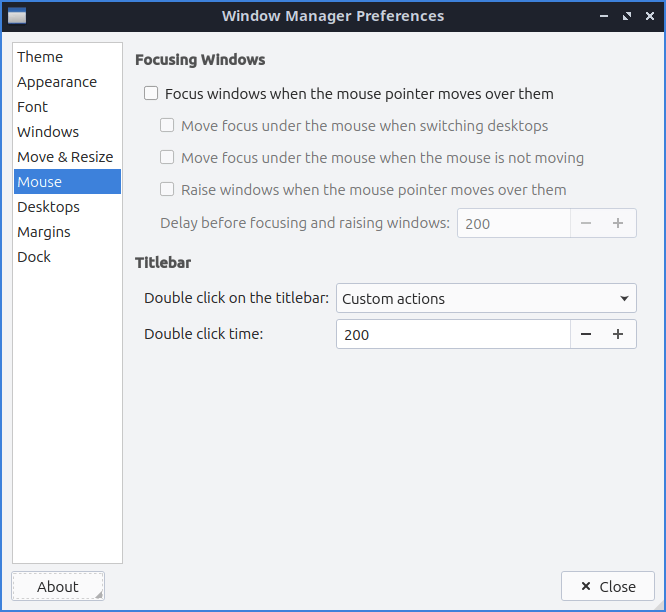Toggle move focus when switching desktops
The width and height of the screenshot is (666, 612).
pyautogui.click(x=168, y=126)
